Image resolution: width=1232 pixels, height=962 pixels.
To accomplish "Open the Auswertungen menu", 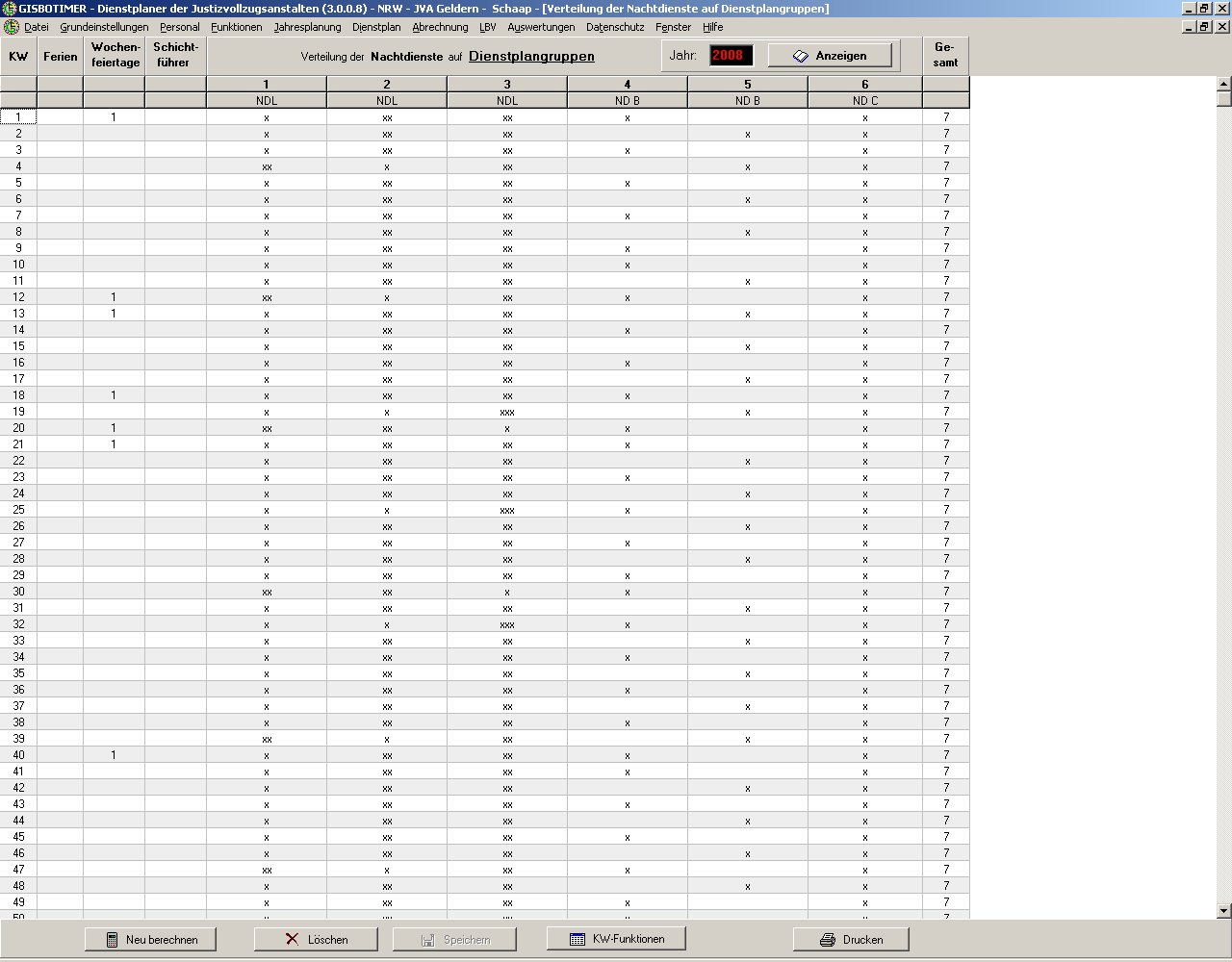I will tap(541, 27).
